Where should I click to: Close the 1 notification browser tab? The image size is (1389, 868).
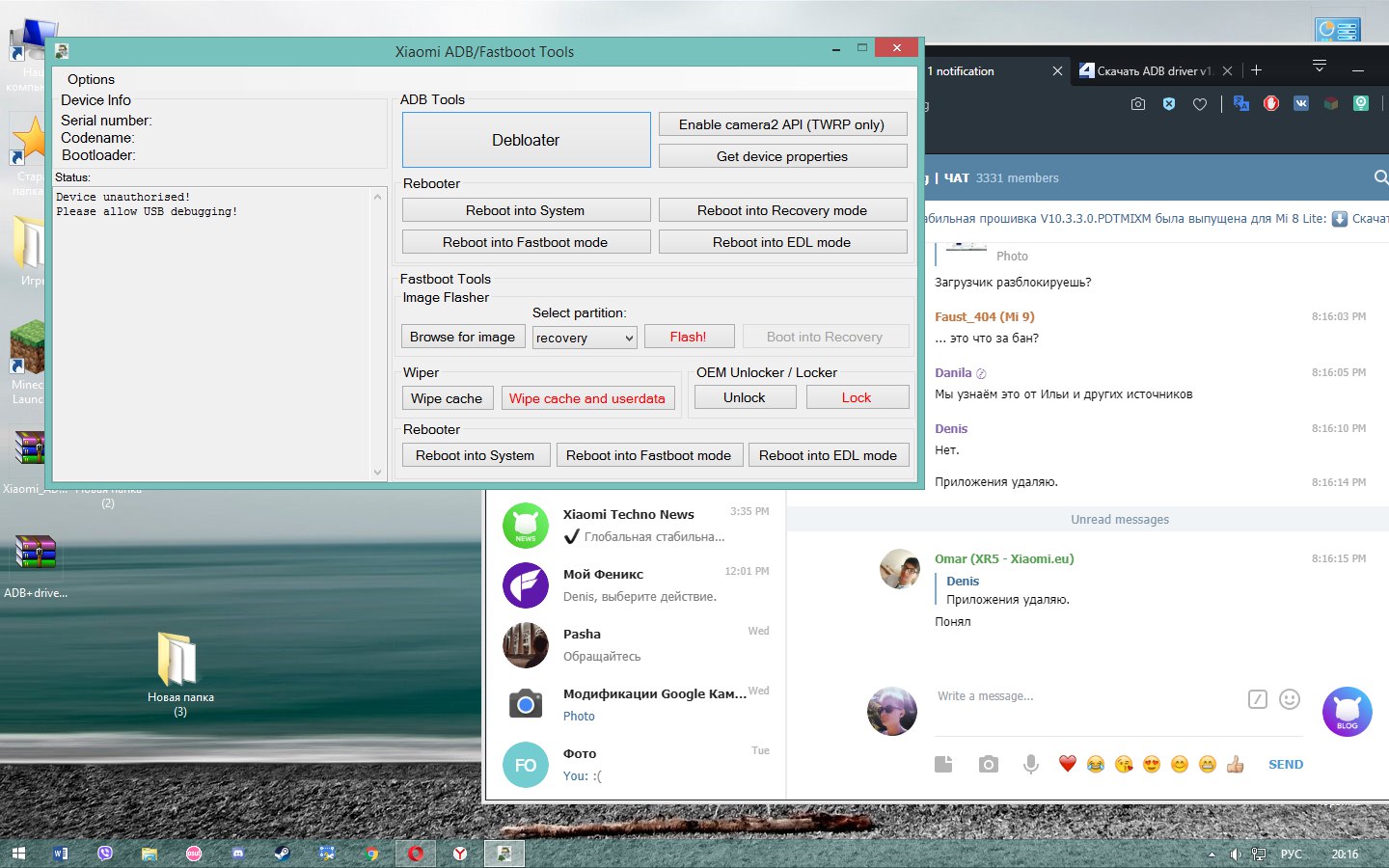click(x=1057, y=71)
